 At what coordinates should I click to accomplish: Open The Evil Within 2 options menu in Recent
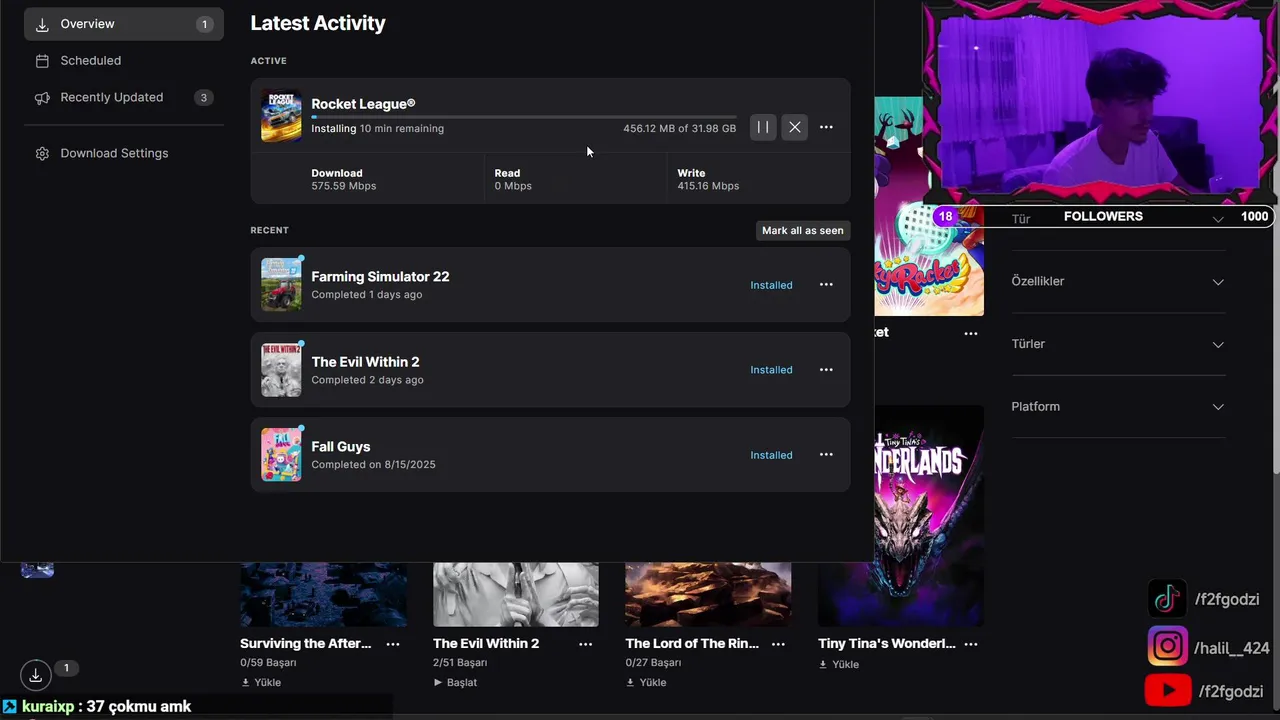tap(826, 370)
